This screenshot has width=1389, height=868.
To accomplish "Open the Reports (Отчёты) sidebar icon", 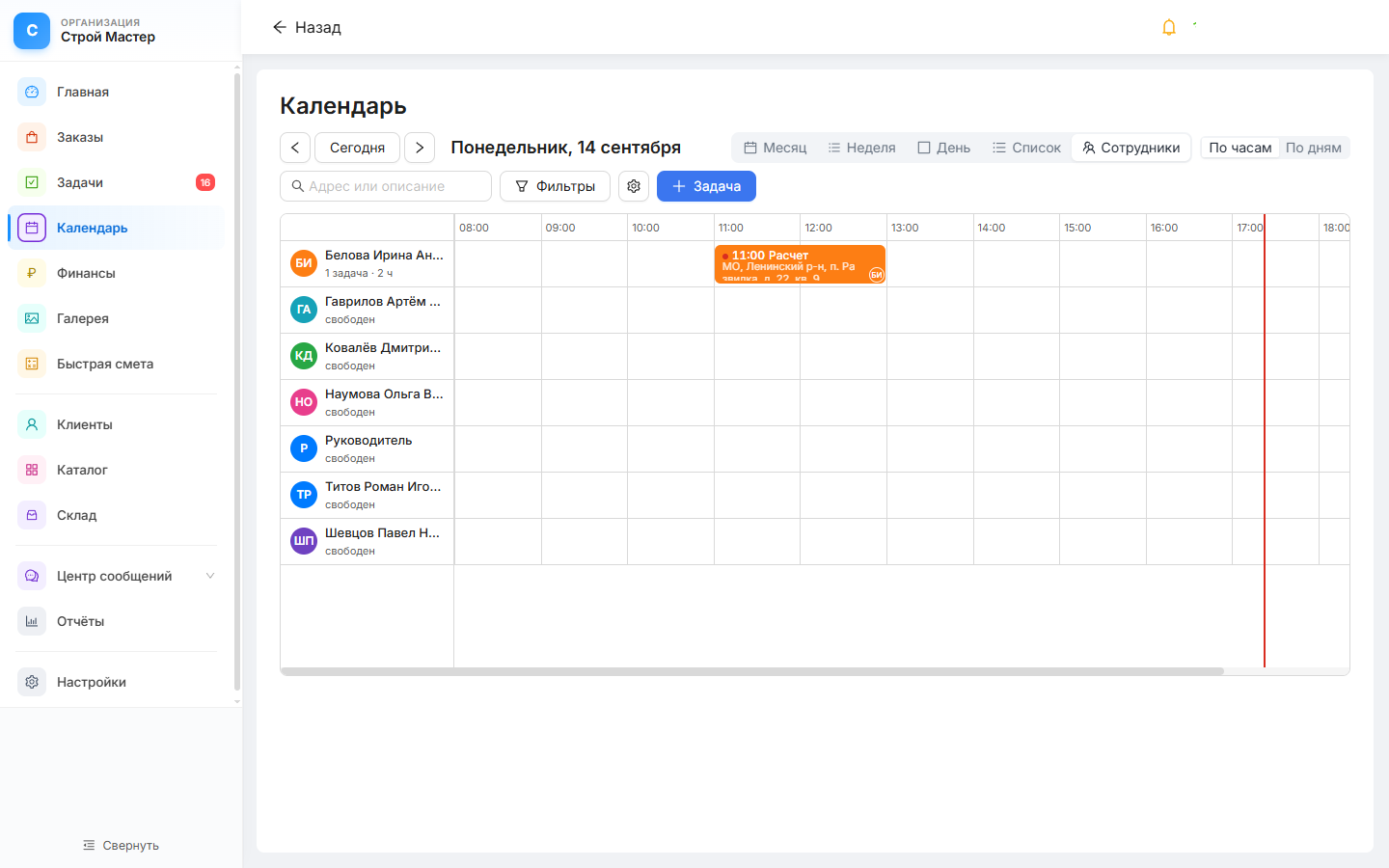I will coord(32,621).
